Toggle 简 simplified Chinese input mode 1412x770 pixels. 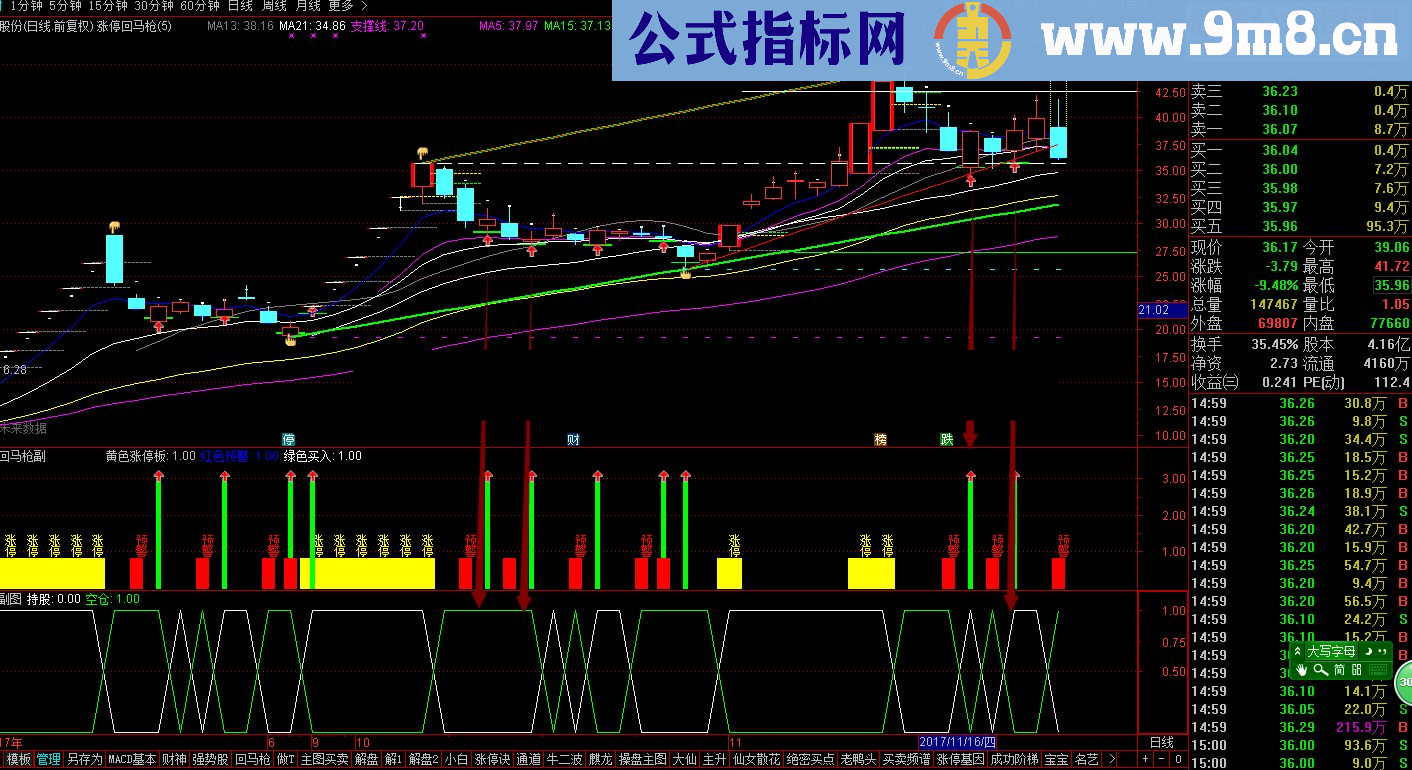pyautogui.click(x=1340, y=670)
